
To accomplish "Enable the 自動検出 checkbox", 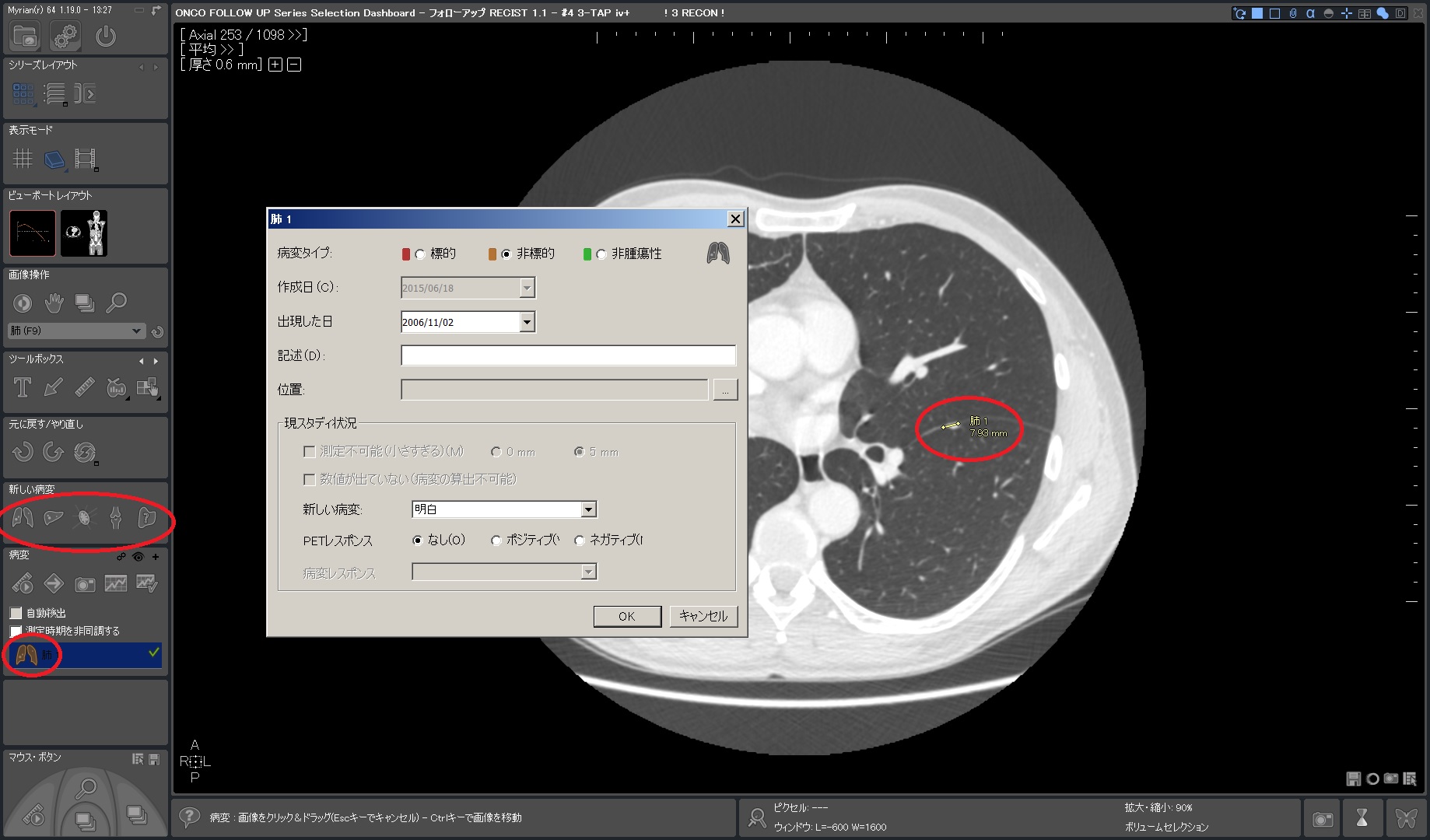I will point(16,613).
